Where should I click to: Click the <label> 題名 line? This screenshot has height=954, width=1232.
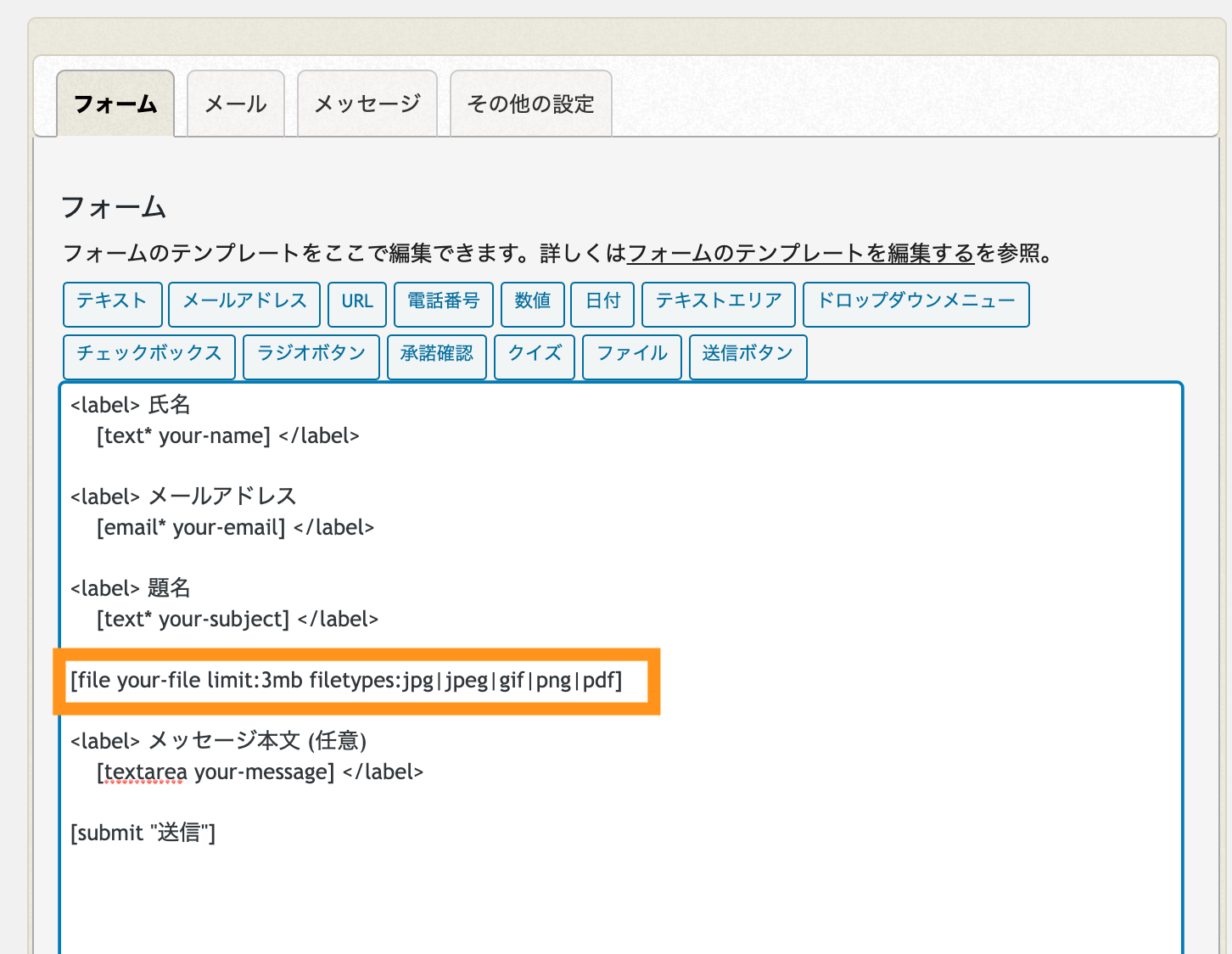click(131, 588)
